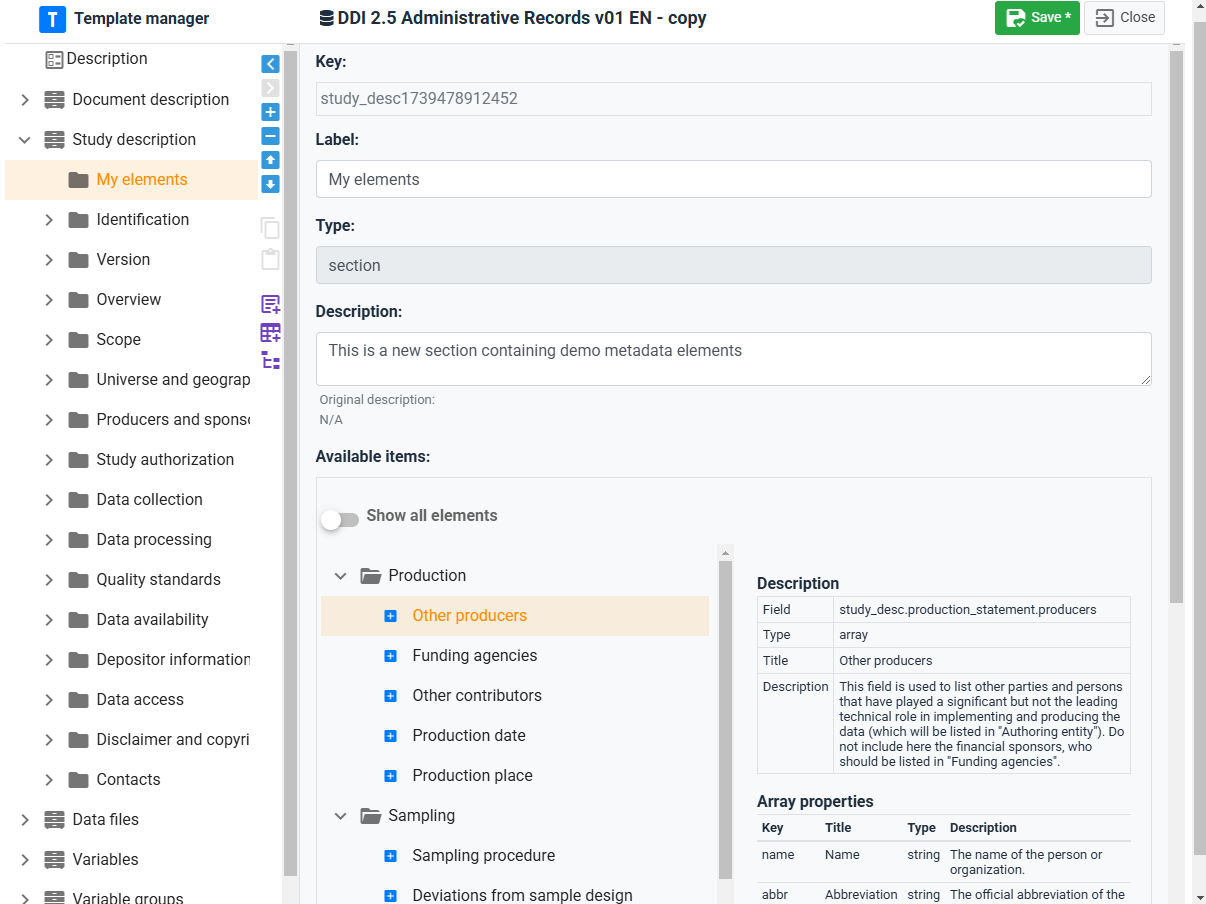Click the green Save button
This screenshot has height=904, width=1206.
coord(1036,18)
